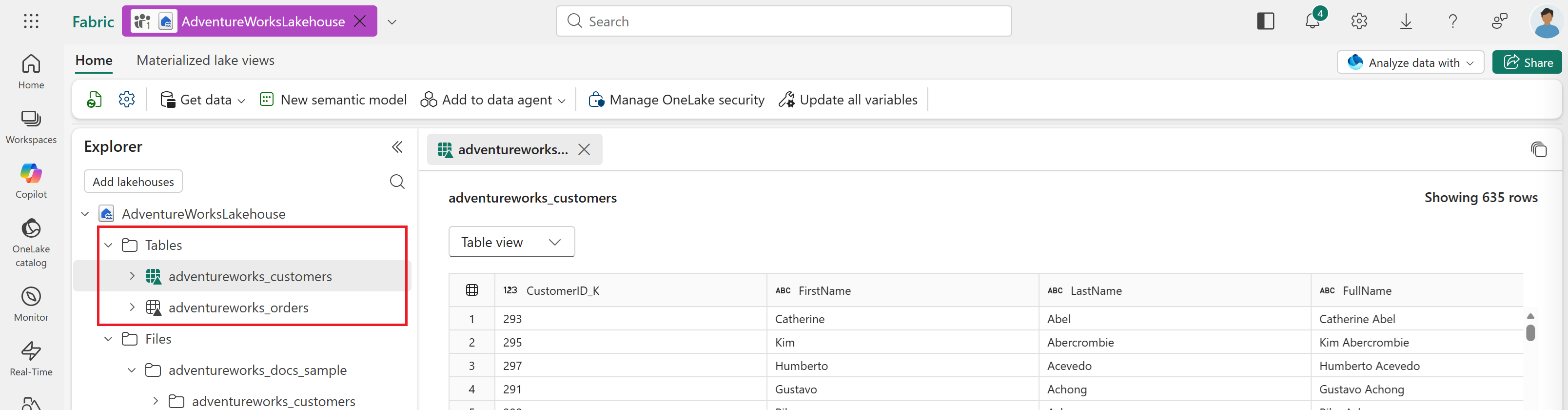This screenshot has width=1568, height=410.
Task: Click the Humberto first name cell
Action: (902, 366)
